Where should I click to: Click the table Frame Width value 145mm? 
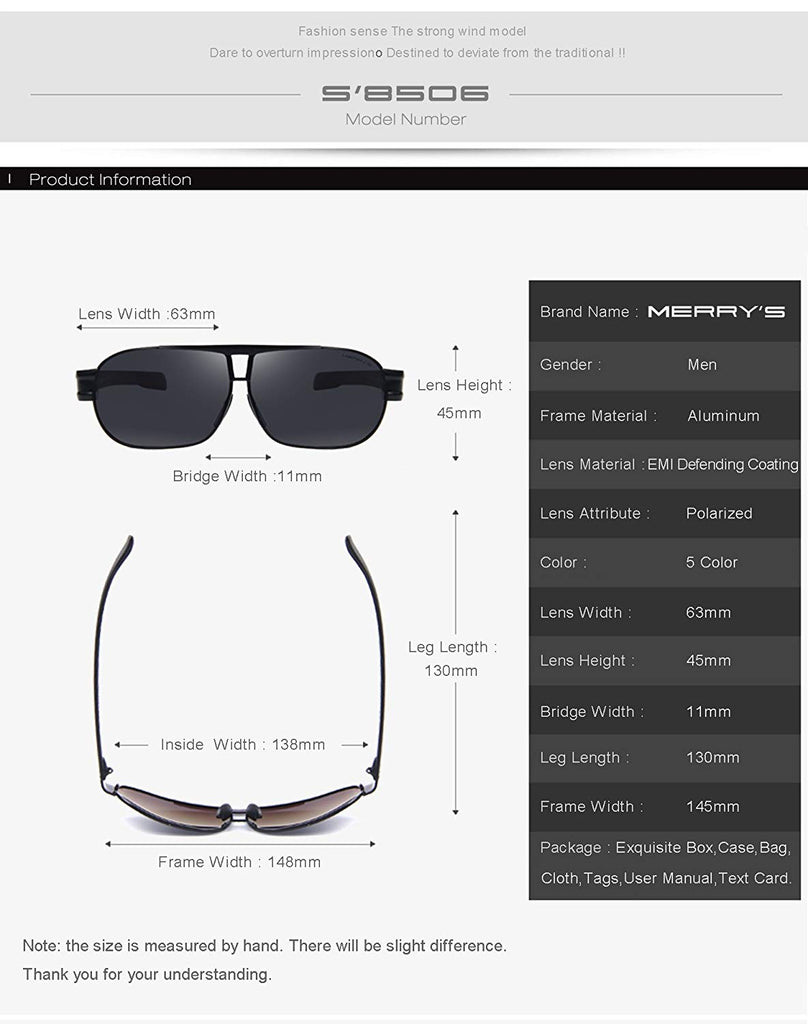click(x=713, y=807)
